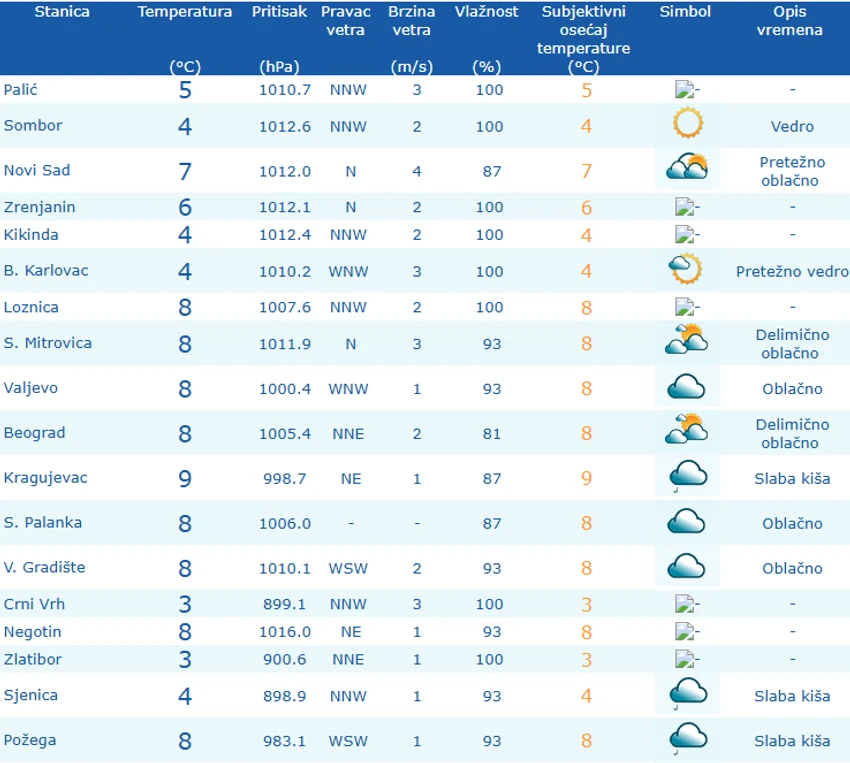This screenshot has height=763, width=850.
Task: Click the Stanica column header
Action: (62, 12)
